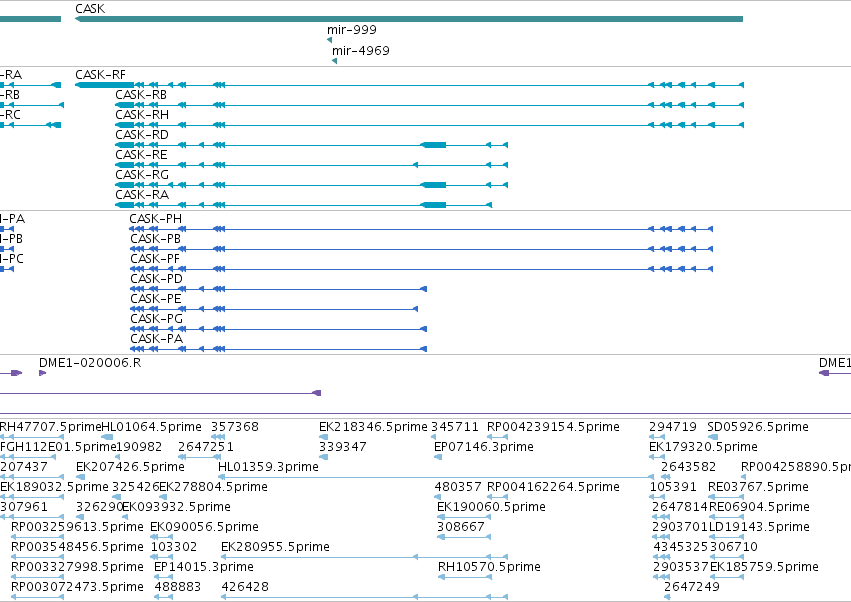The image size is (851, 602).
Task: Click the 103302 feature label
Action: [x=174, y=547]
